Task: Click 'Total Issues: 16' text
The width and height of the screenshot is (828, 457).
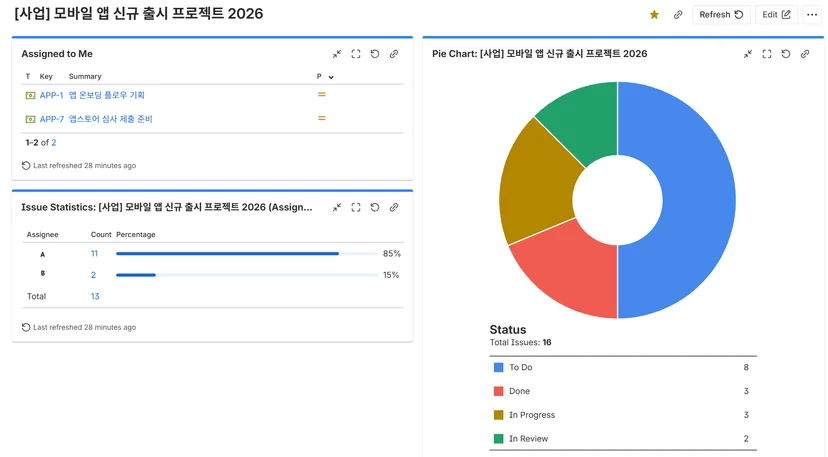Action: 520,342
